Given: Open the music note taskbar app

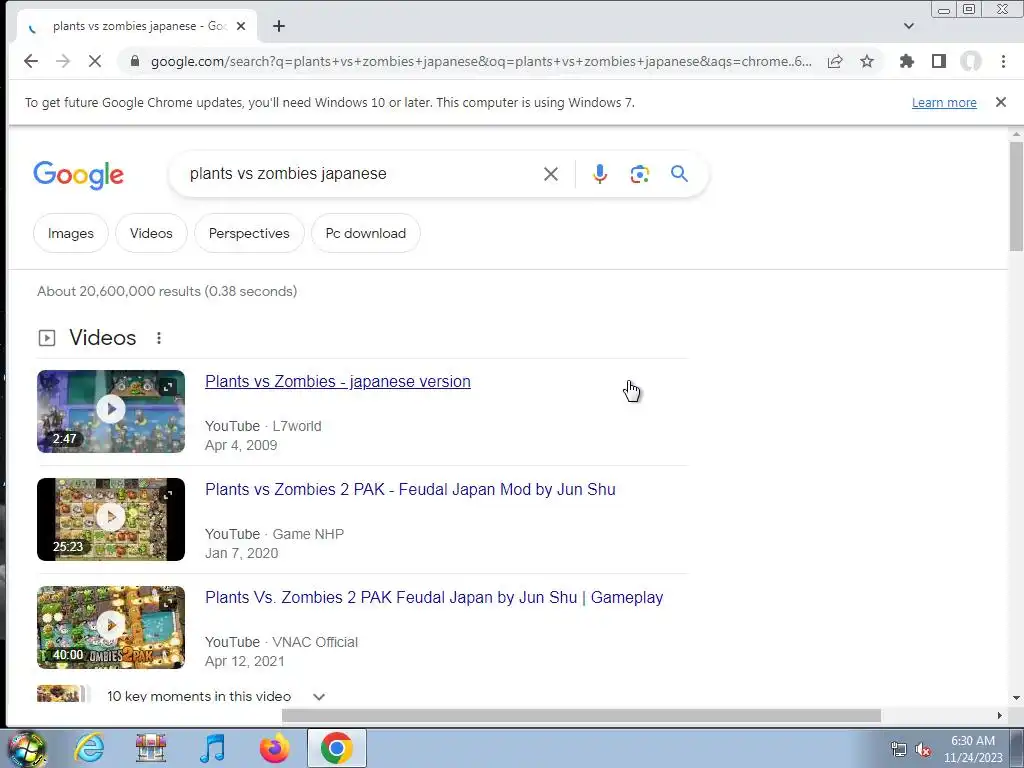Looking at the screenshot, I should point(212,748).
